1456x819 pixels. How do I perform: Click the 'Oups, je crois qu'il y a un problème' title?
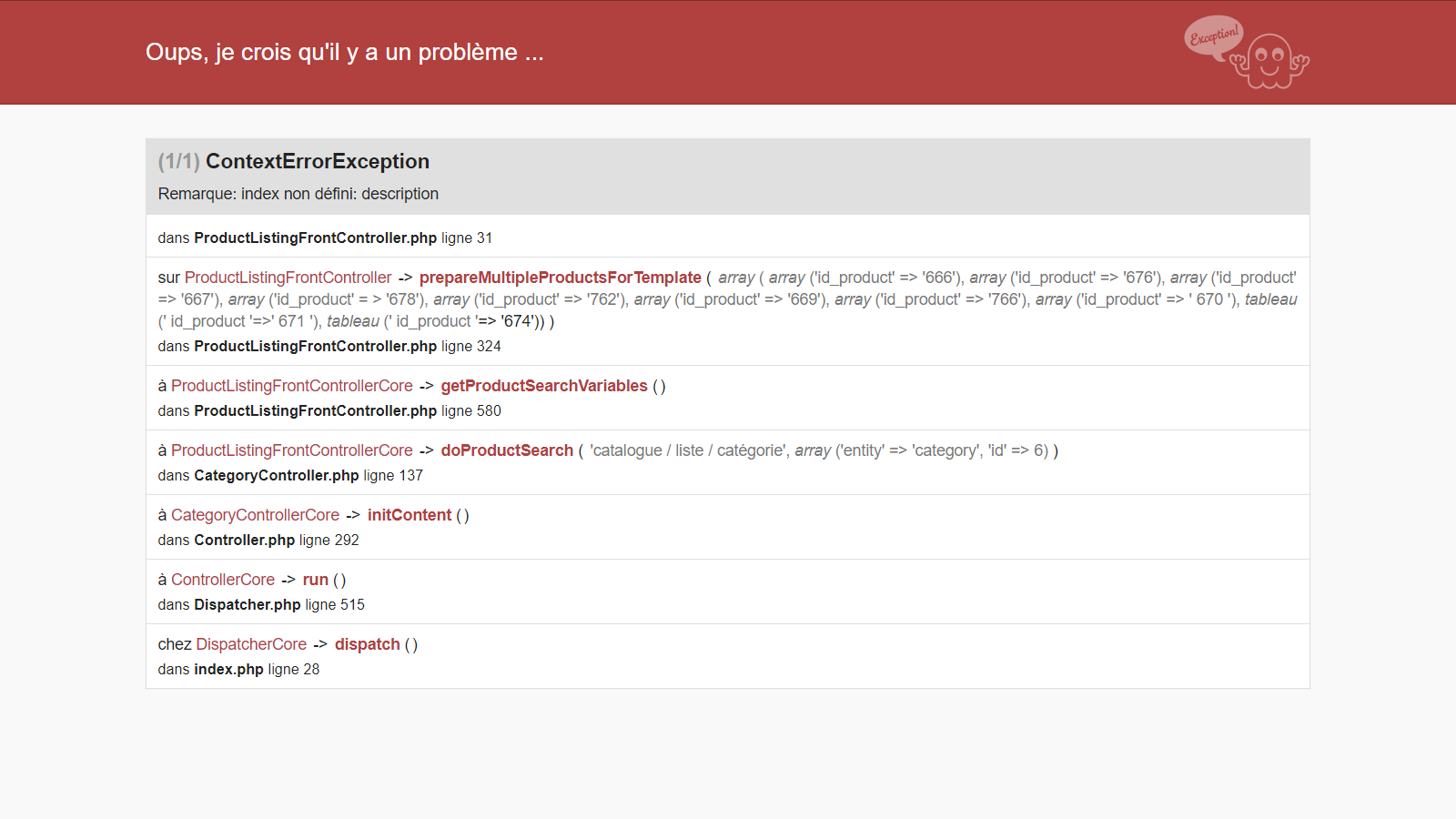pos(345,52)
